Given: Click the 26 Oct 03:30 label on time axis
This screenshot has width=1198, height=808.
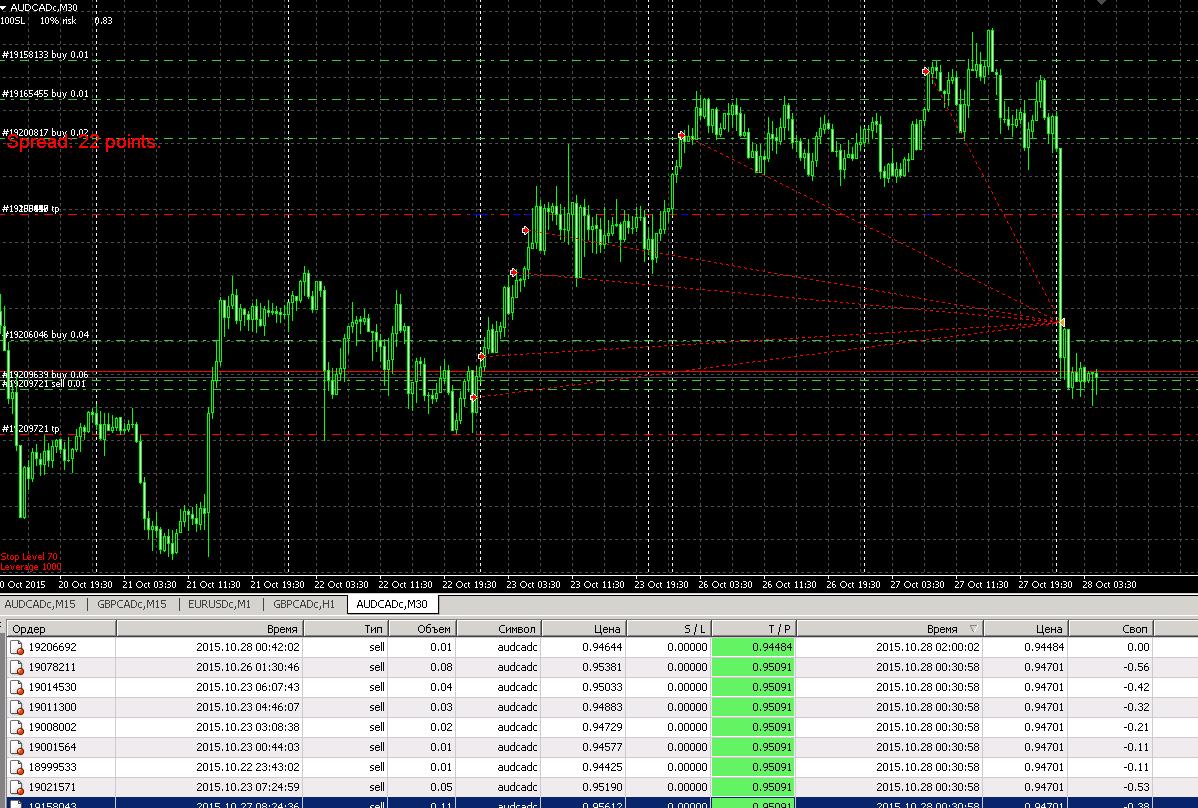Looking at the screenshot, I should [x=725, y=585].
